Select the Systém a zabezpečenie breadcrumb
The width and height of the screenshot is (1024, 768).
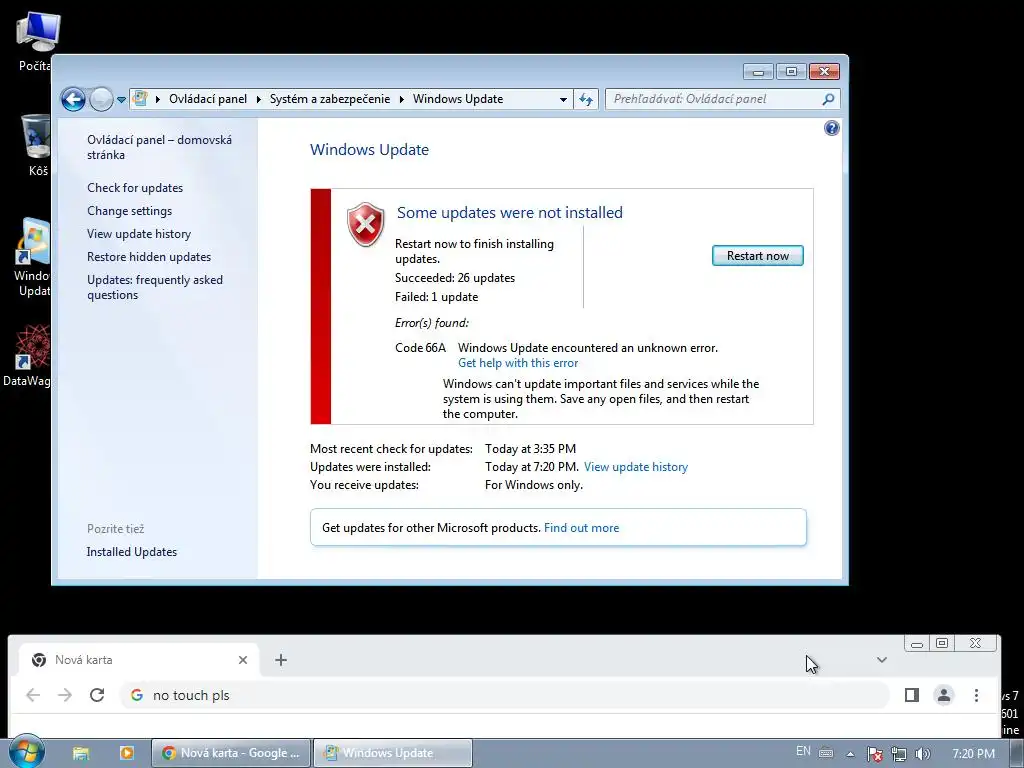coord(330,99)
